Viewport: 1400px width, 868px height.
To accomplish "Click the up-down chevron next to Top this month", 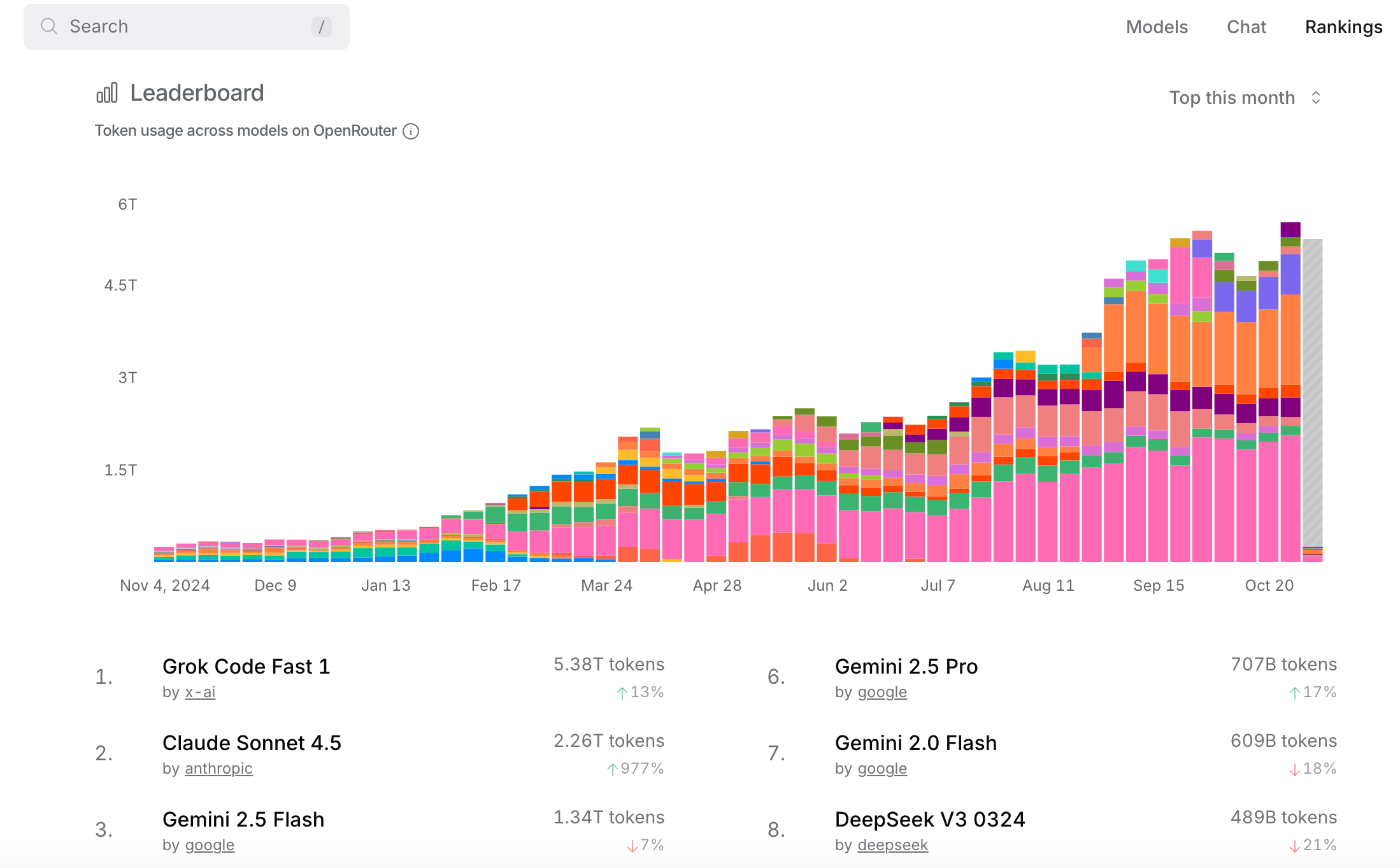I will pyautogui.click(x=1316, y=98).
